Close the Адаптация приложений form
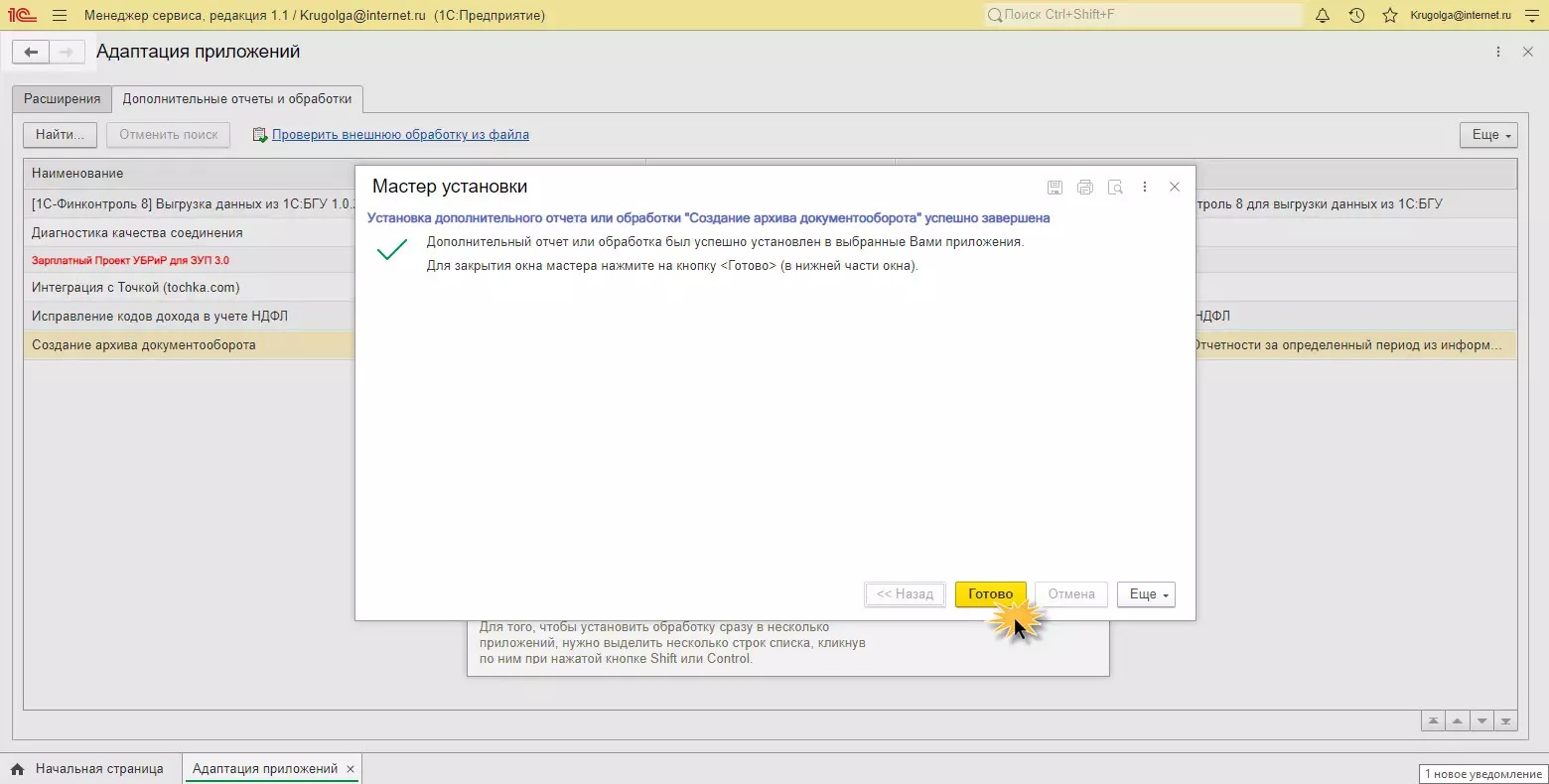 [x=1528, y=52]
